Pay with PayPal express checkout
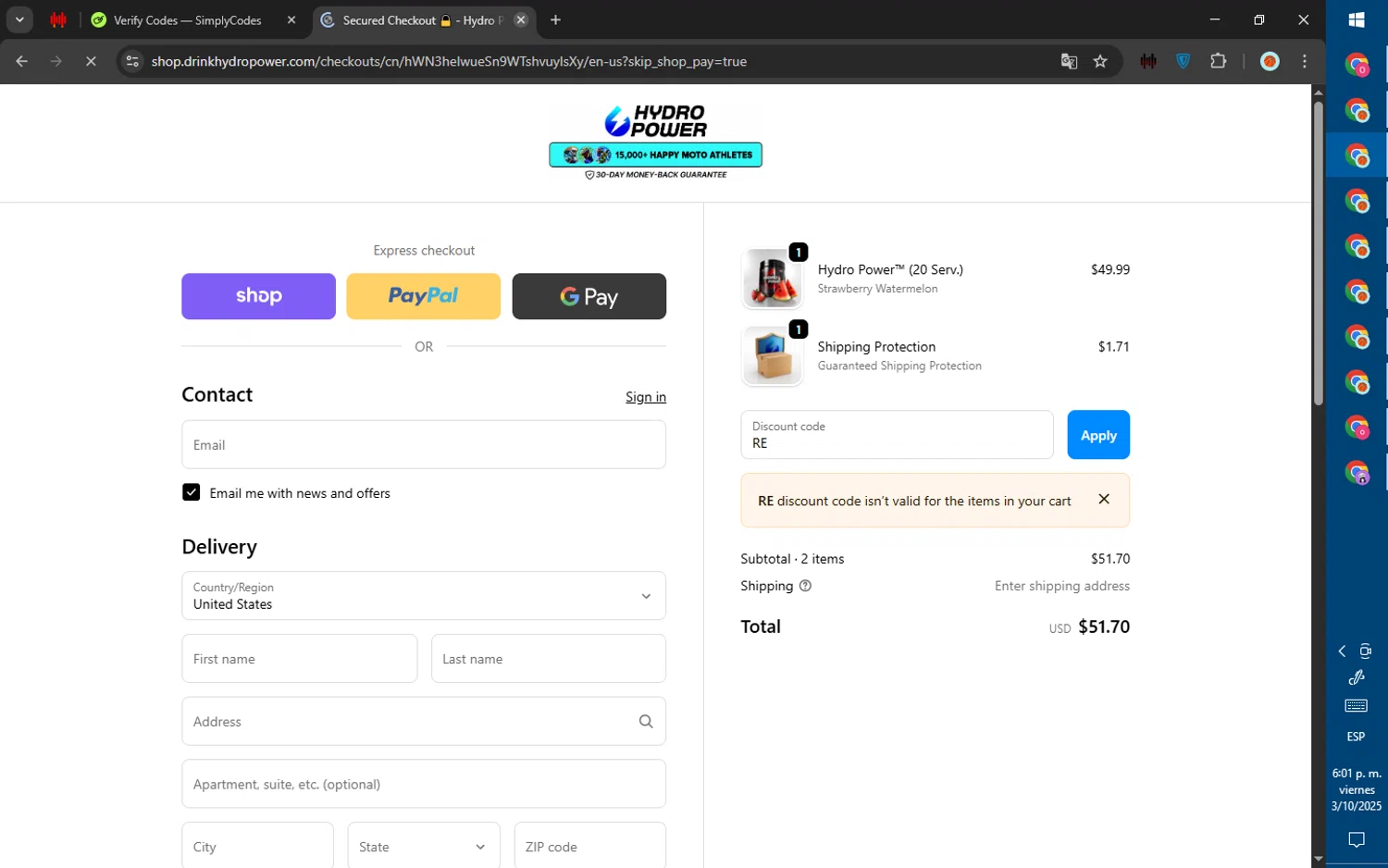The width and height of the screenshot is (1388, 868). [x=423, y=296]
